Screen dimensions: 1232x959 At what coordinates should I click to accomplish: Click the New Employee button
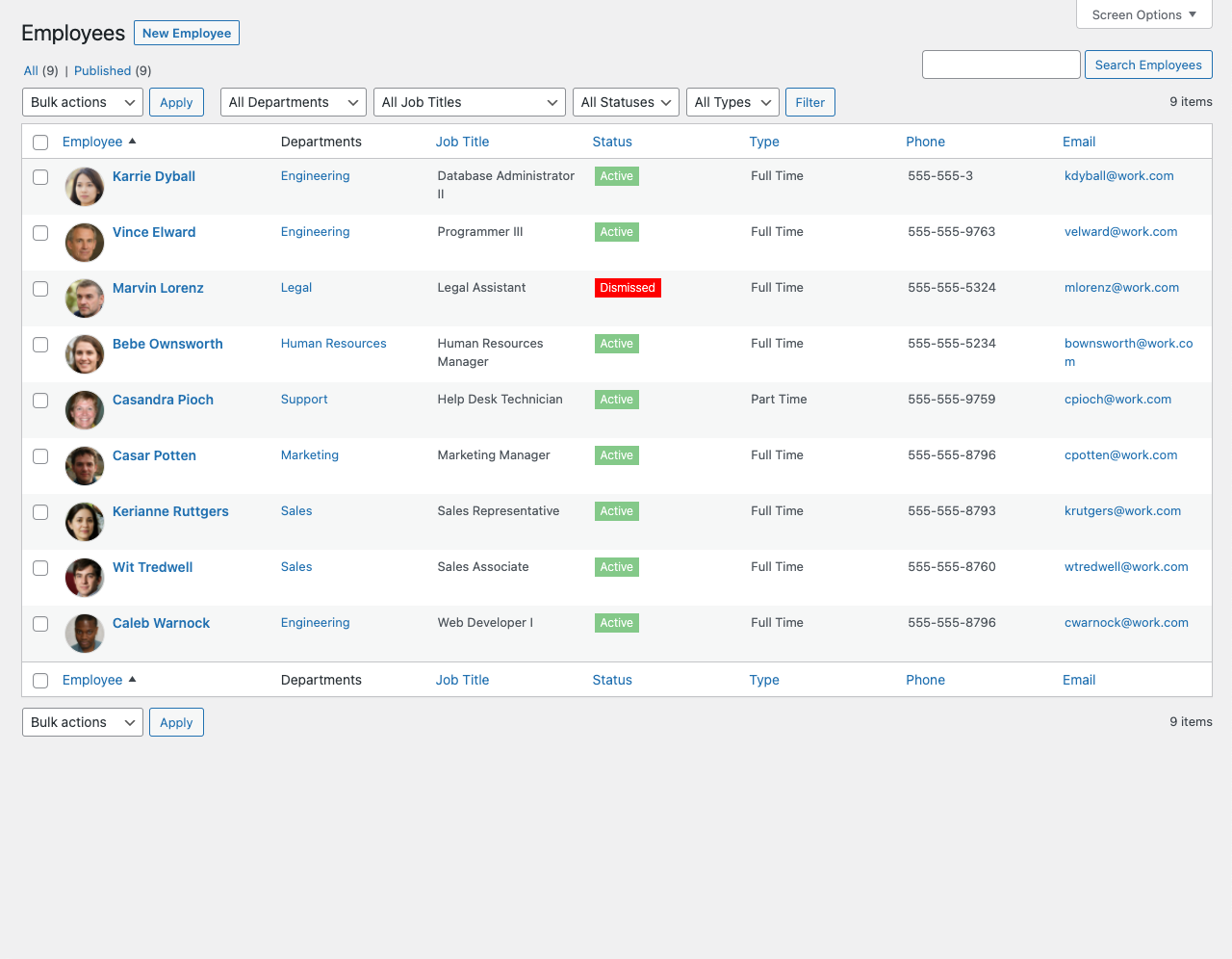(x=187, y=33)
